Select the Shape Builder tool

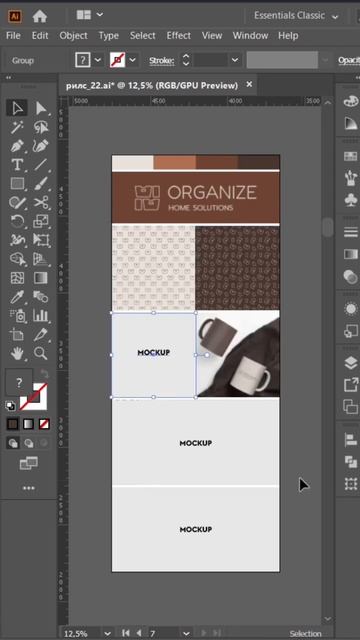[x=17, y=259]
